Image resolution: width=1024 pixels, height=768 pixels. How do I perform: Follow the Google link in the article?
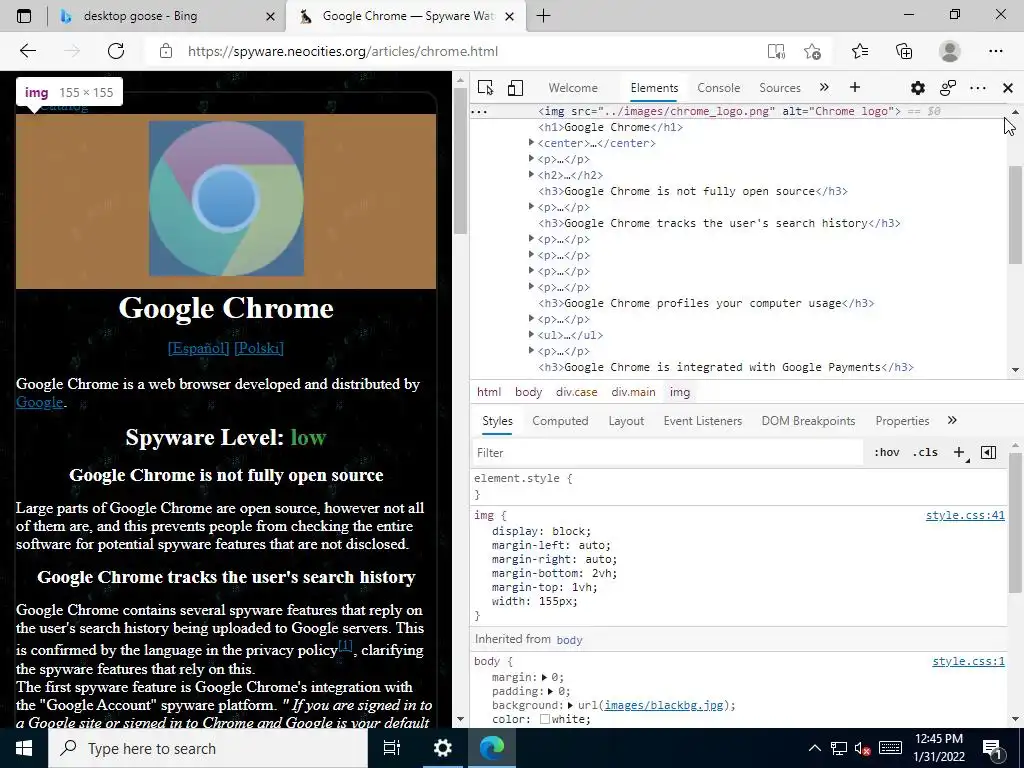click(x=40, y=402)
